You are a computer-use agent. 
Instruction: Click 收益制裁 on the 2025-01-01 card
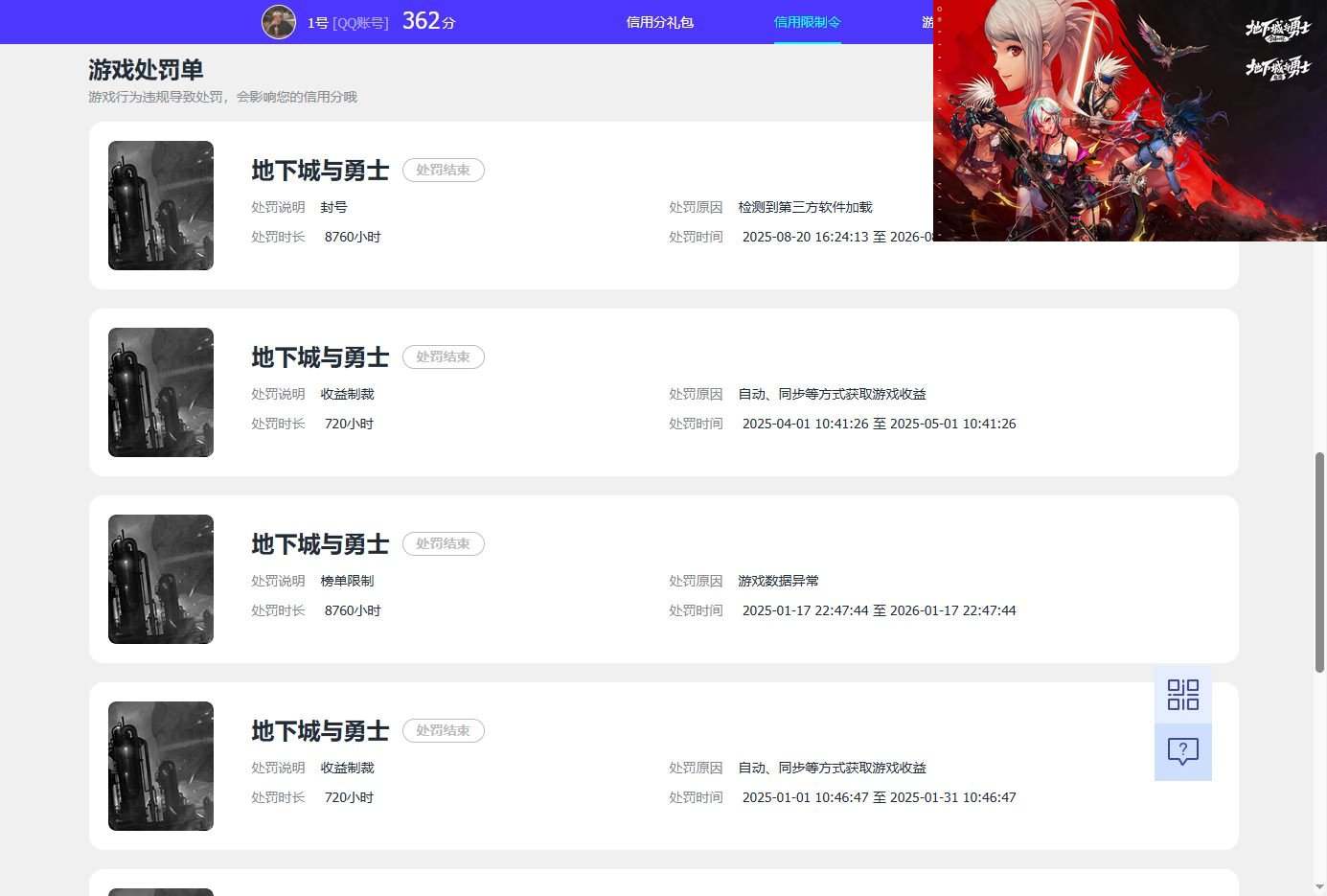pos(348,768)
